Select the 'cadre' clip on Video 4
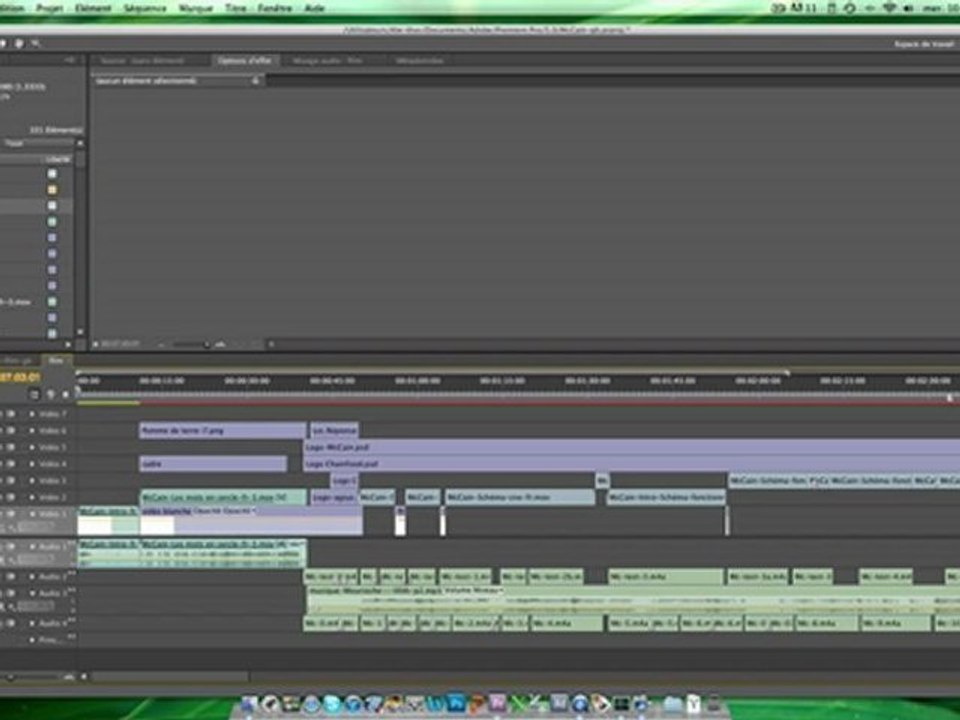 213,464
